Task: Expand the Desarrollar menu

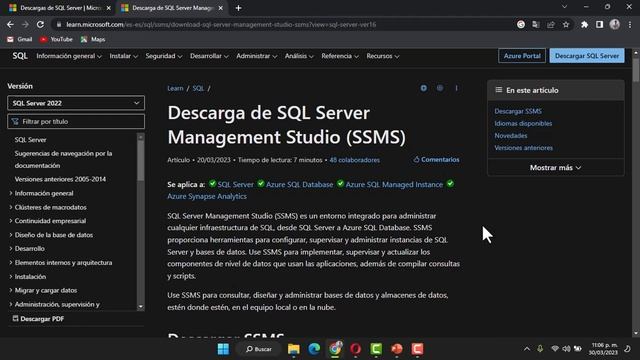Action: coord(209,56)
